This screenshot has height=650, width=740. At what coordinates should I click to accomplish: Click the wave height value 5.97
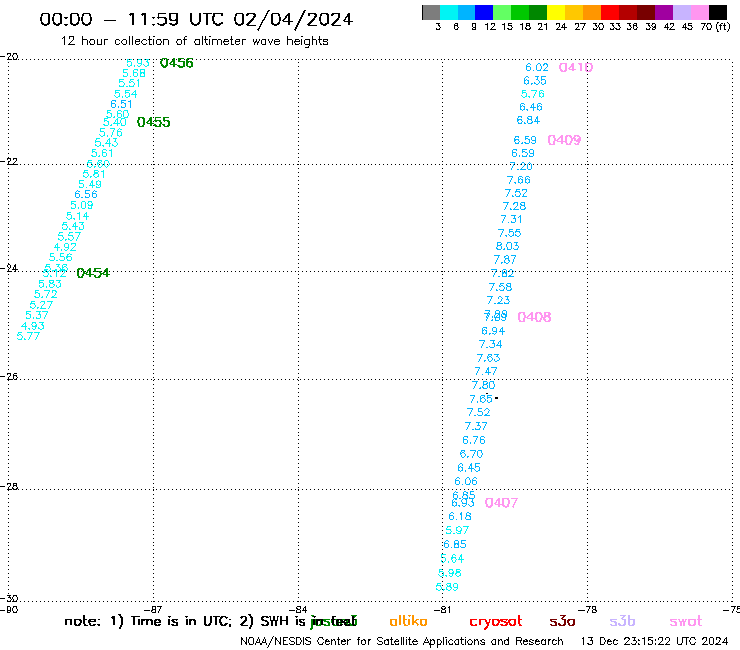click(x=457, y=530)
